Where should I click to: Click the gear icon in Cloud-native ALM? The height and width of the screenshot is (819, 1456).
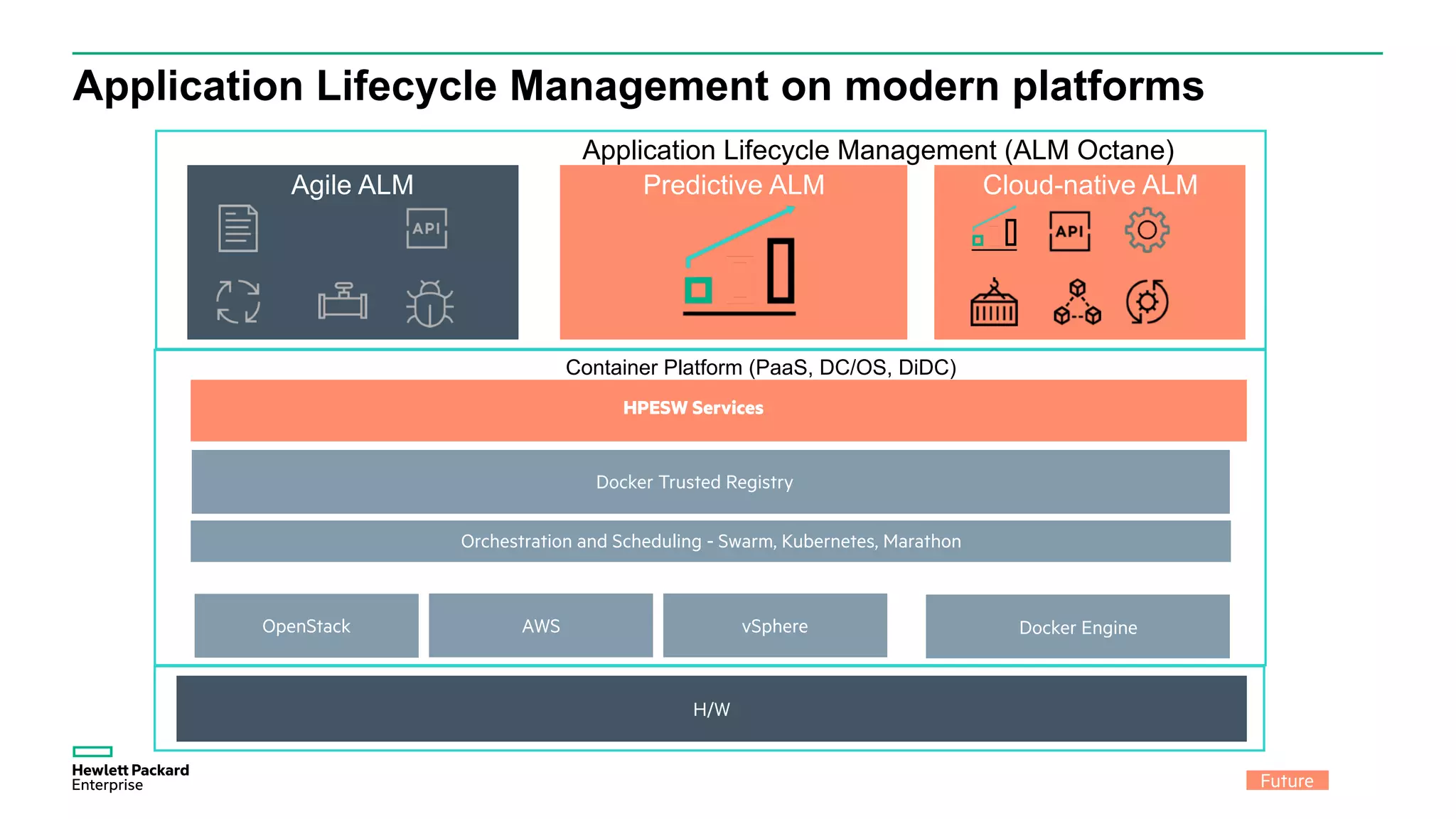(x=1147, y=230)
